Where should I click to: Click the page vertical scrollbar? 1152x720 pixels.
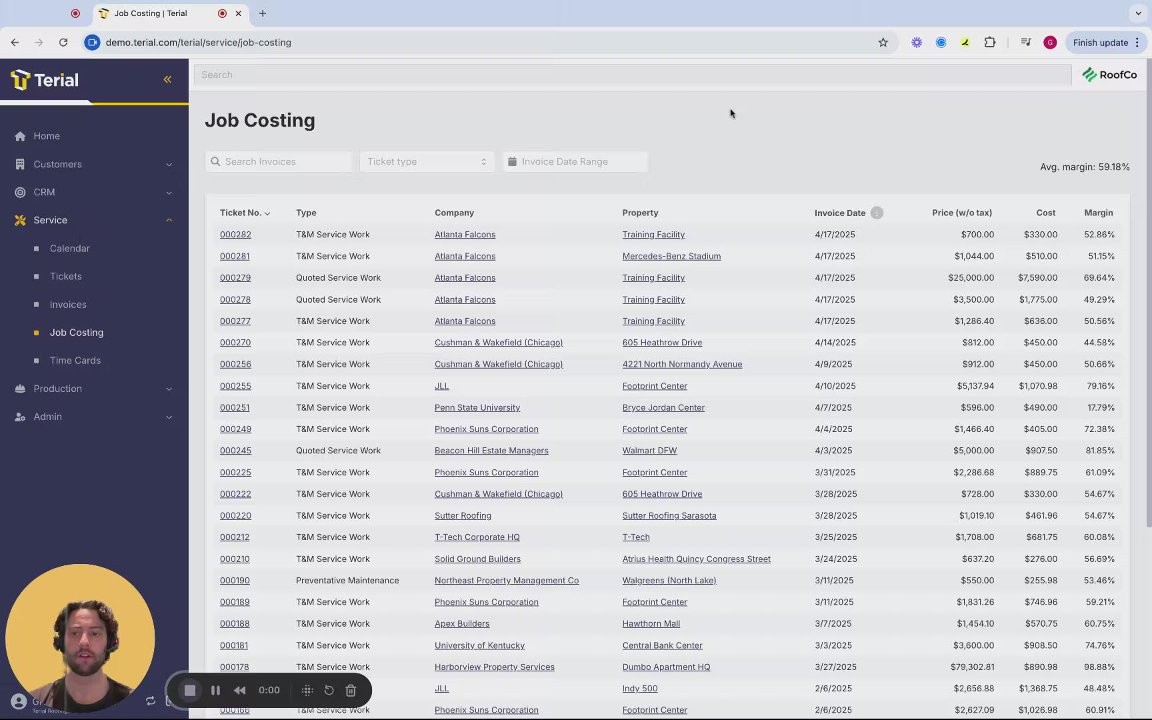[x=1148, y=294]
